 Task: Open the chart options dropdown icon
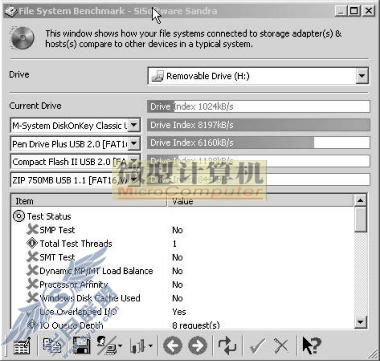142,346
